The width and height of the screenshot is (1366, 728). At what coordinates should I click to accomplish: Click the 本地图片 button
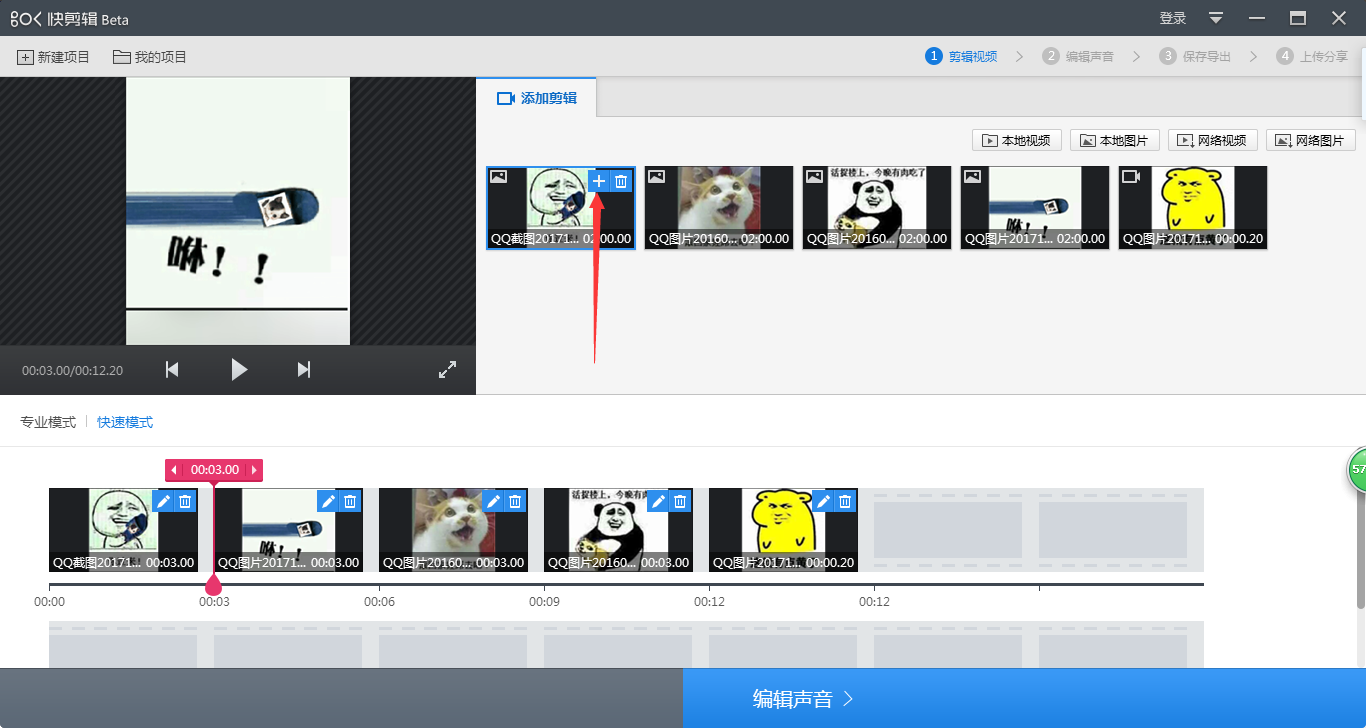[x=1114, y=140]
